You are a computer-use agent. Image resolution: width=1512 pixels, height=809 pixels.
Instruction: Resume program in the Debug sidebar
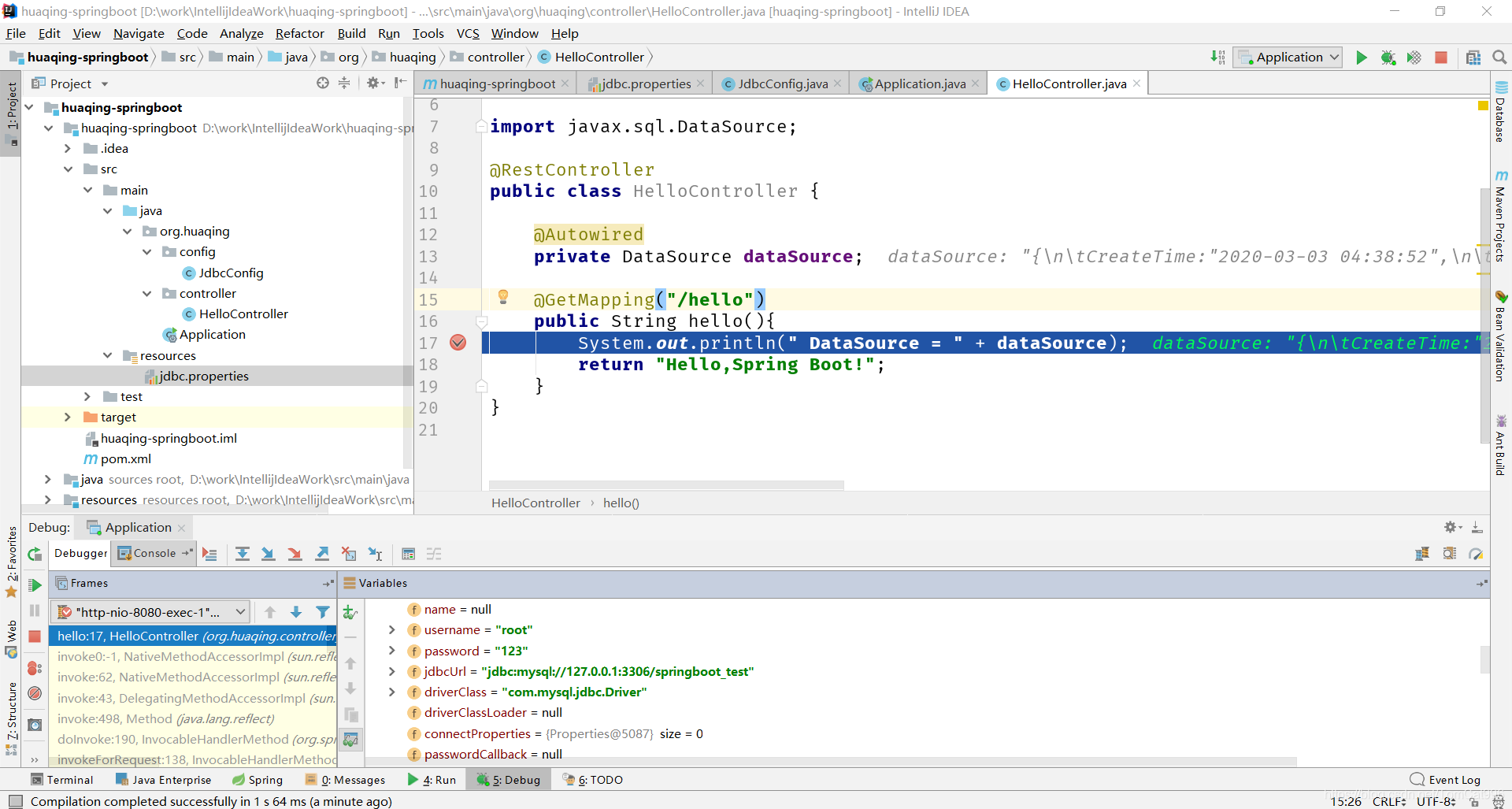pyautogui.click(x=35, y=584)
